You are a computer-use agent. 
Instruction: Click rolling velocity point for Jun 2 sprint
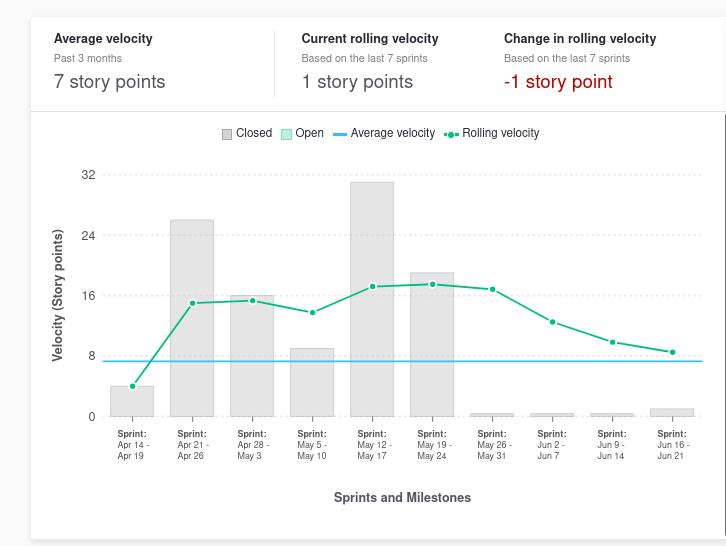552,322
